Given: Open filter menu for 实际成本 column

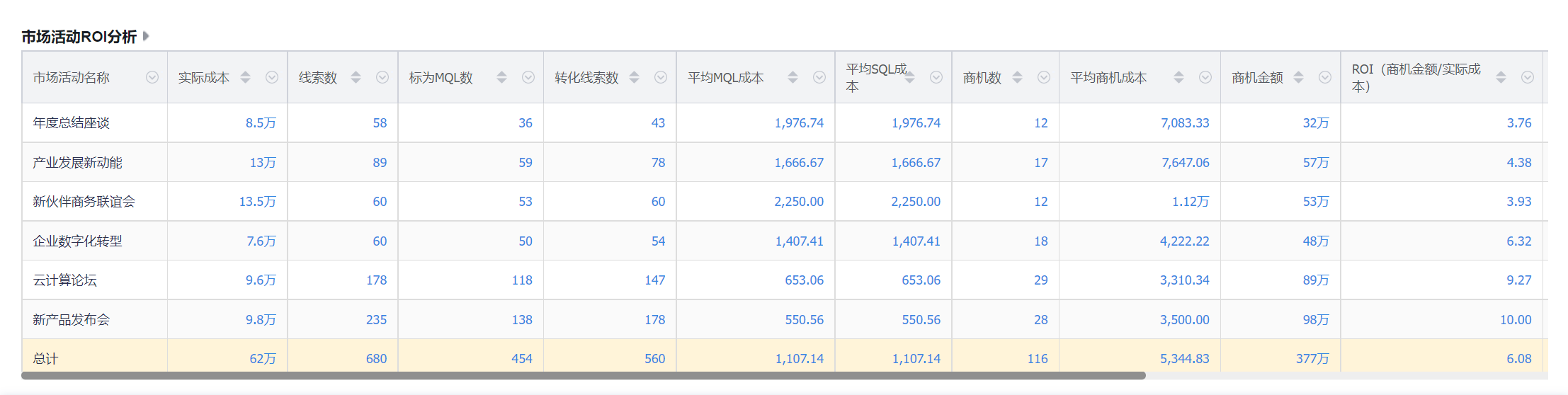Looking at the screenshot, I should pos(272,77).
